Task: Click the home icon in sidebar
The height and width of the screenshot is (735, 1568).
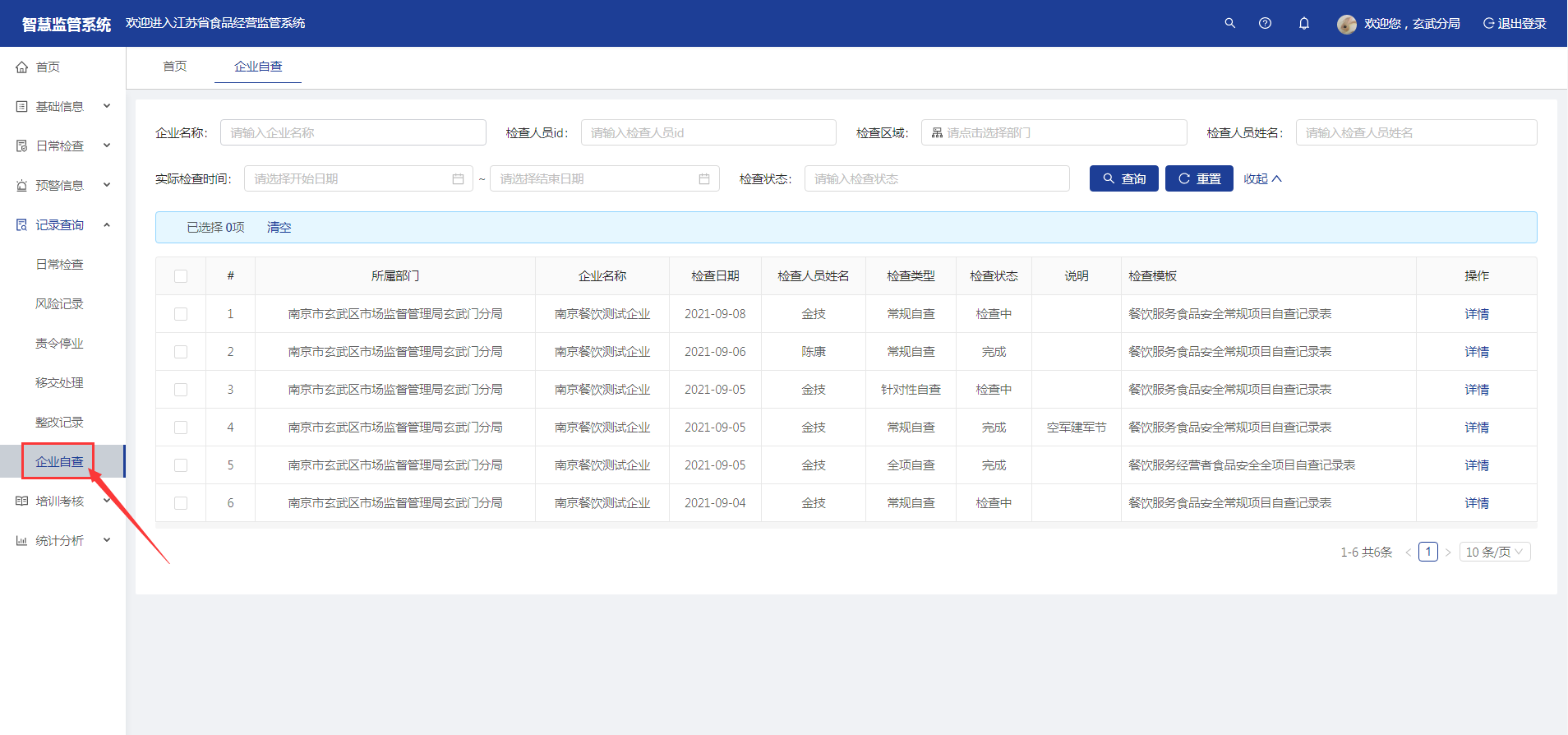Action: point(22,67)
